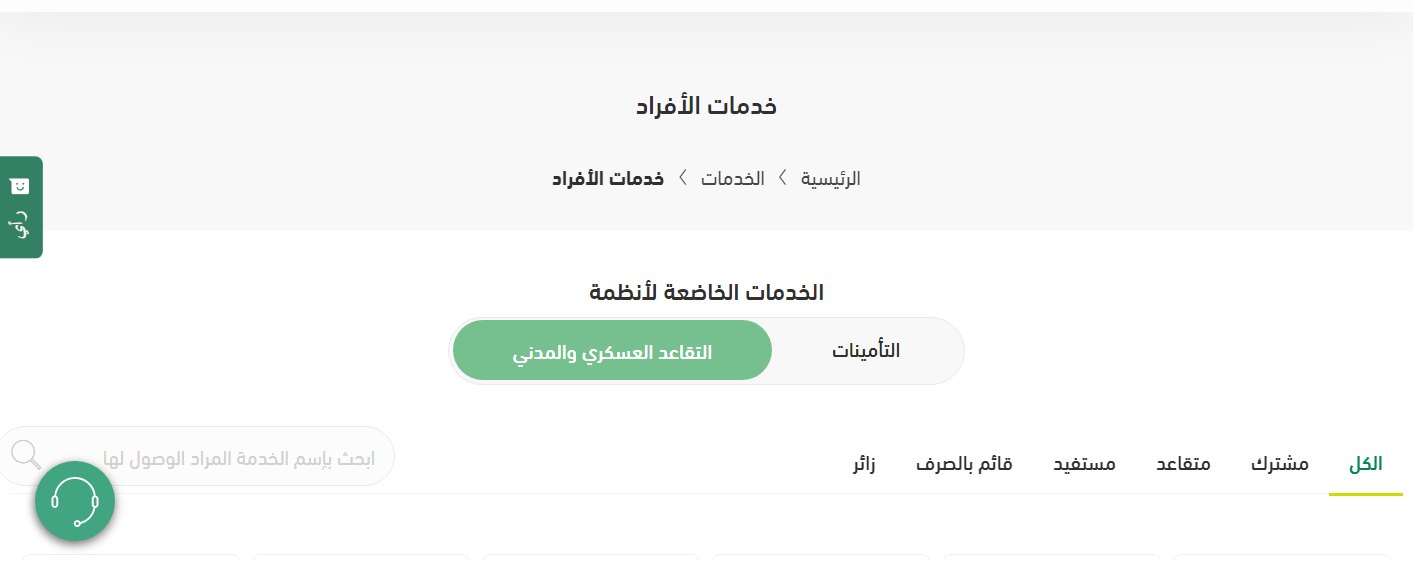Click the current خدمات الأفراد breadcrumb item
This screenshot has width=1413, height=561.
(608, 179)
